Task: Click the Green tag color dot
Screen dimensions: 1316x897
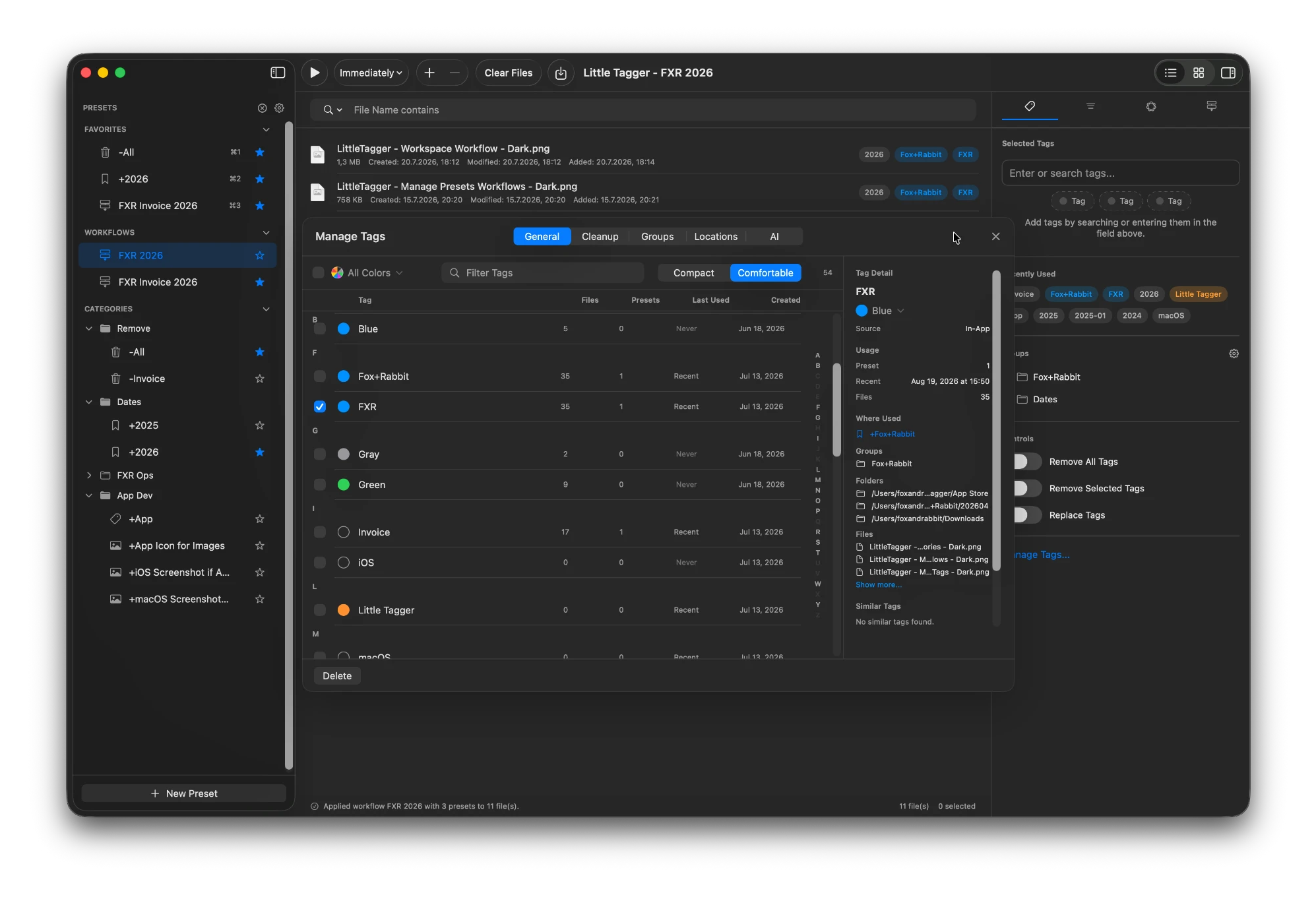Action: point(344,484)
